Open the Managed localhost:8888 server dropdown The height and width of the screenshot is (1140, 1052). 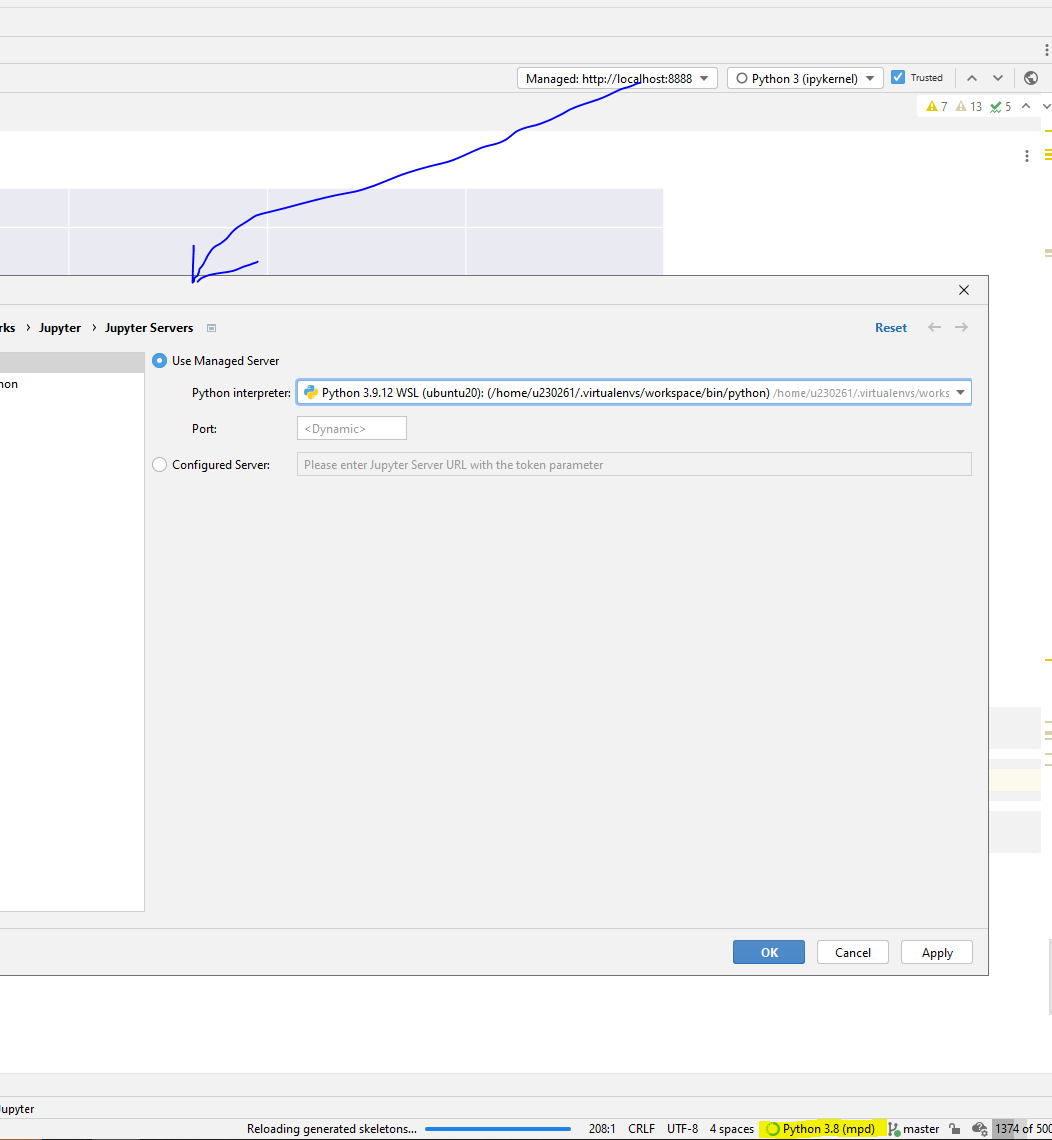click(x=617, y=78)
